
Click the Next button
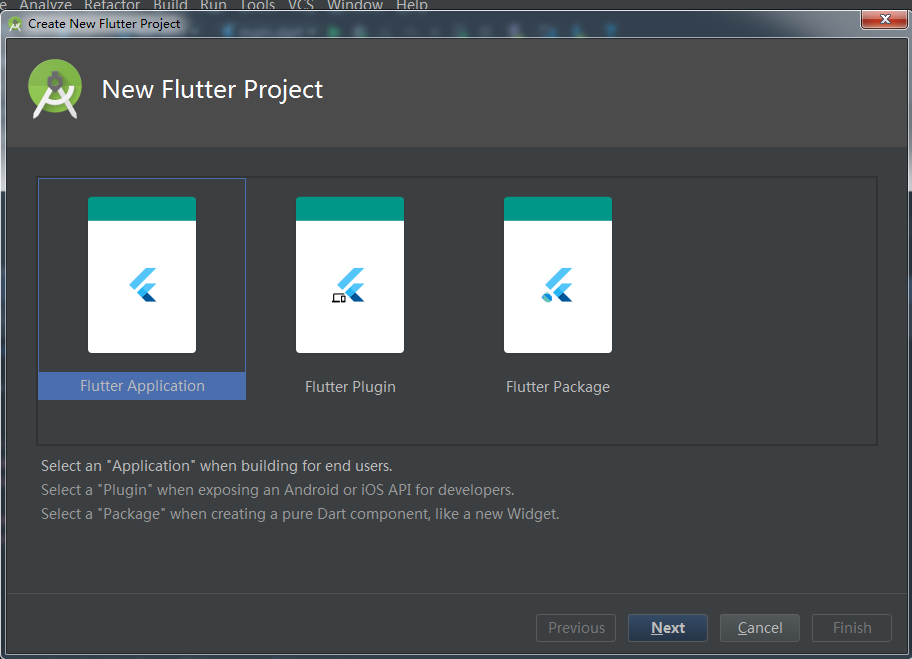click(668, 628)
